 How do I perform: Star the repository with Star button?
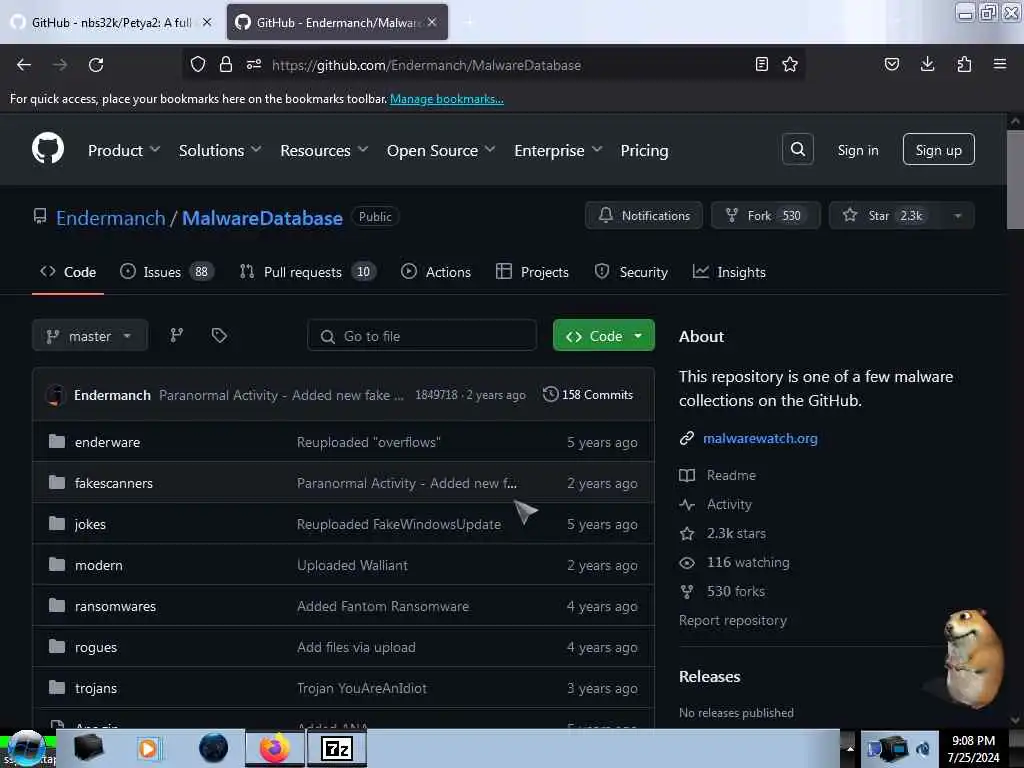pyautogui.click(x=885, y=216)
